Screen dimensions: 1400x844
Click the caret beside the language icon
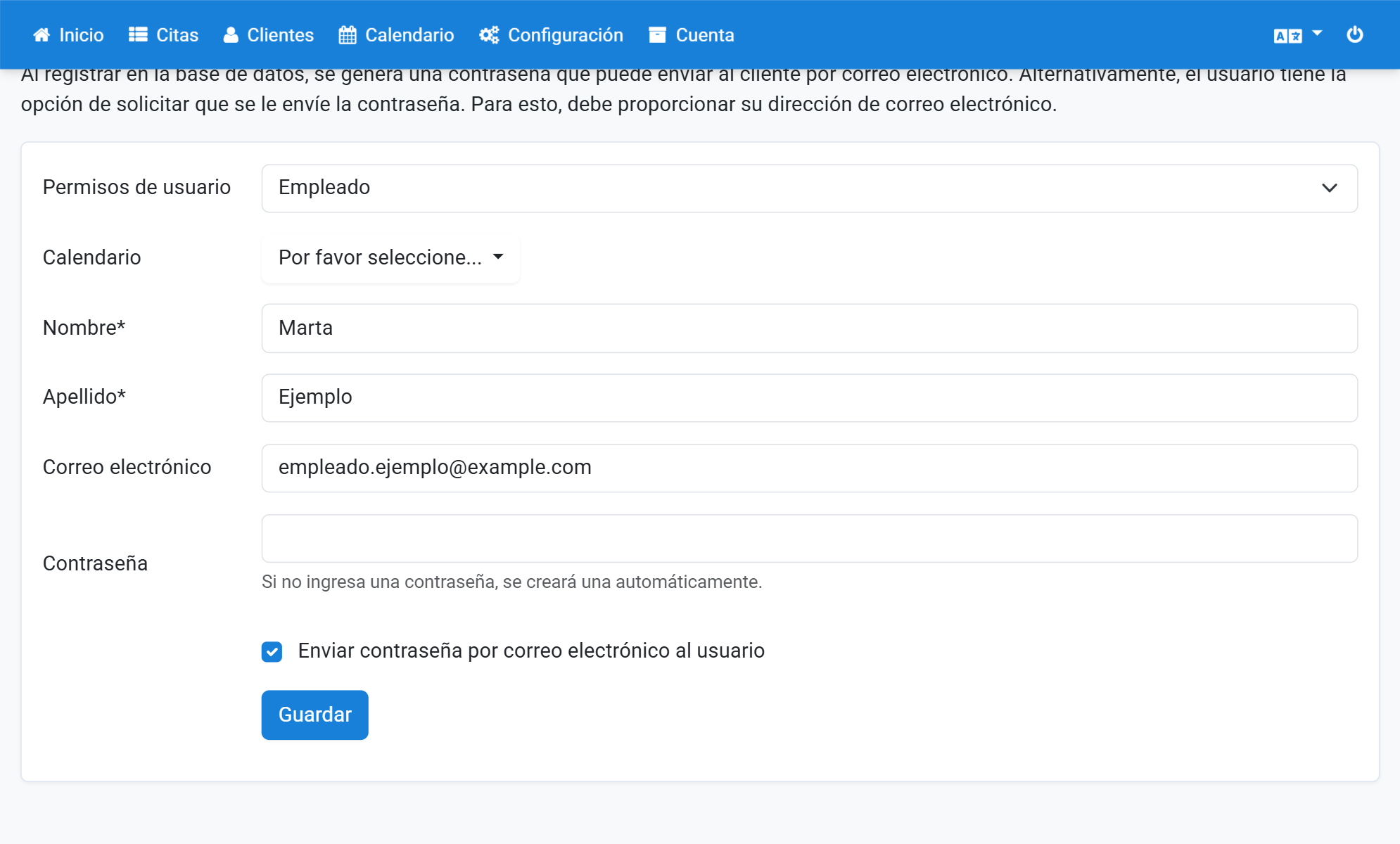1318,33
